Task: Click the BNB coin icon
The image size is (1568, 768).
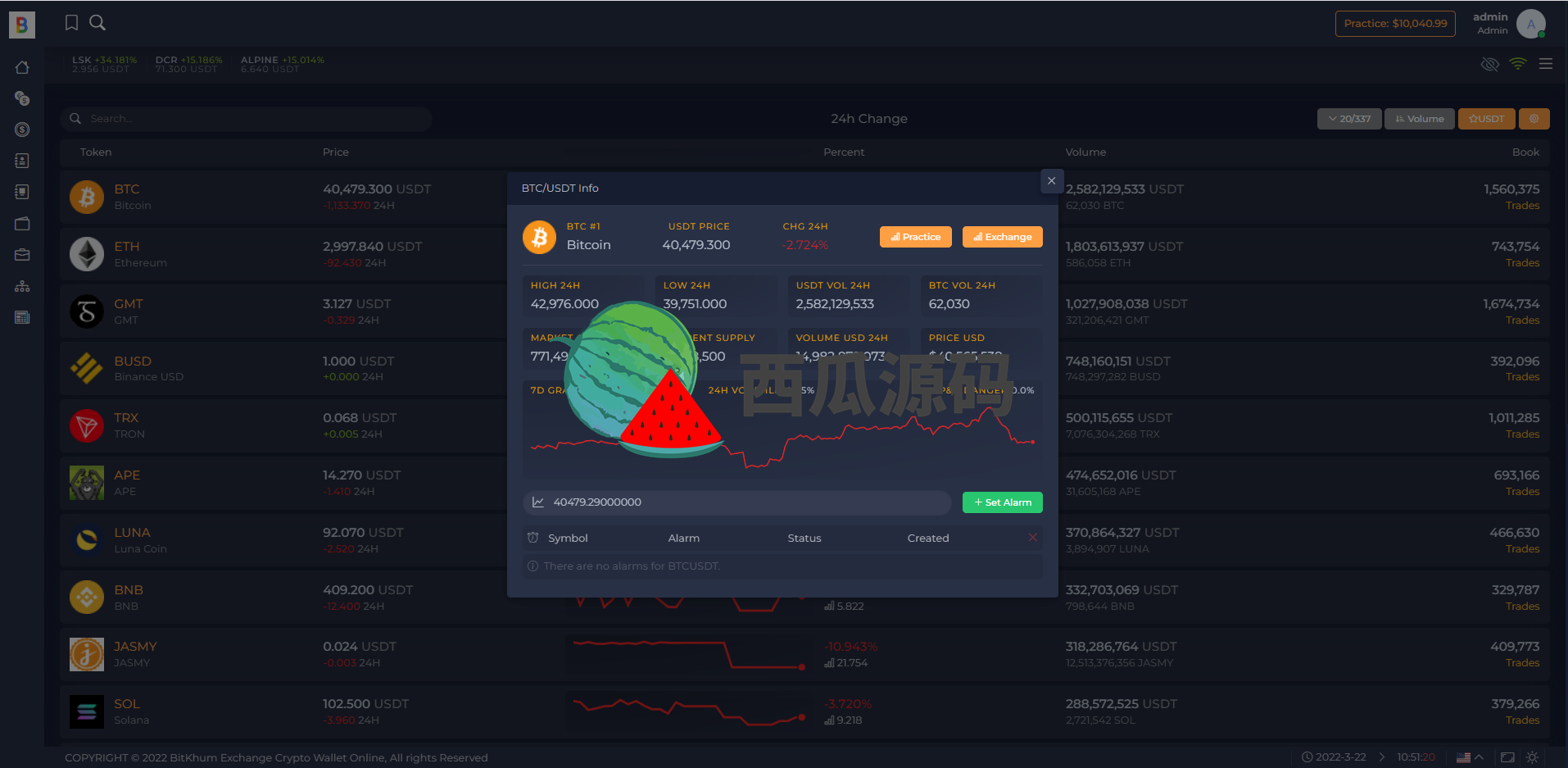Action: (x=87, y=598)
